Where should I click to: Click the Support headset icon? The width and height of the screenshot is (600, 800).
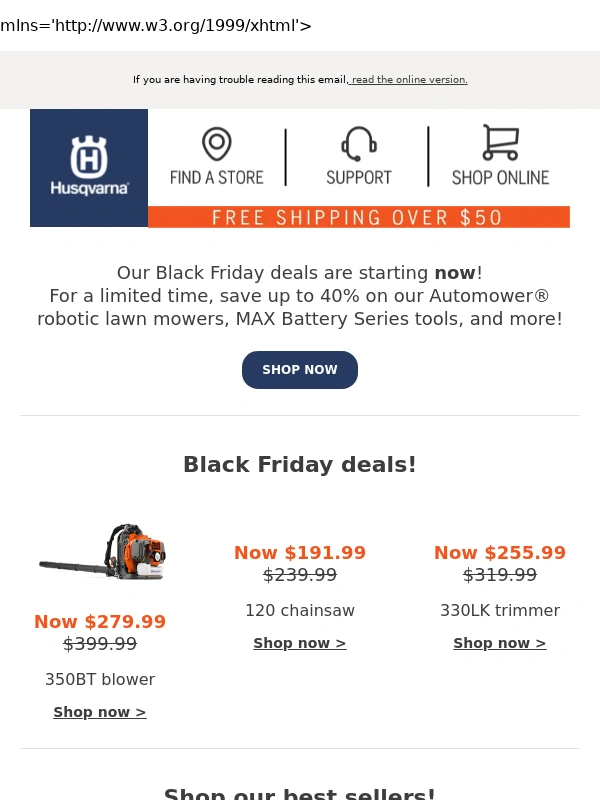[358, 144]
